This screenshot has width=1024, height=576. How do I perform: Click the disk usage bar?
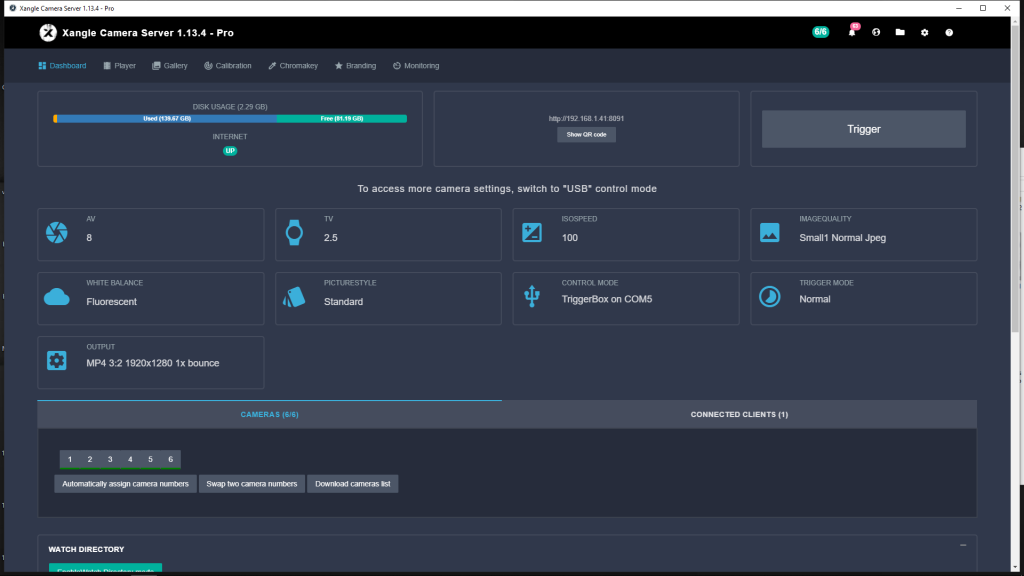click(x=229, y=118)
